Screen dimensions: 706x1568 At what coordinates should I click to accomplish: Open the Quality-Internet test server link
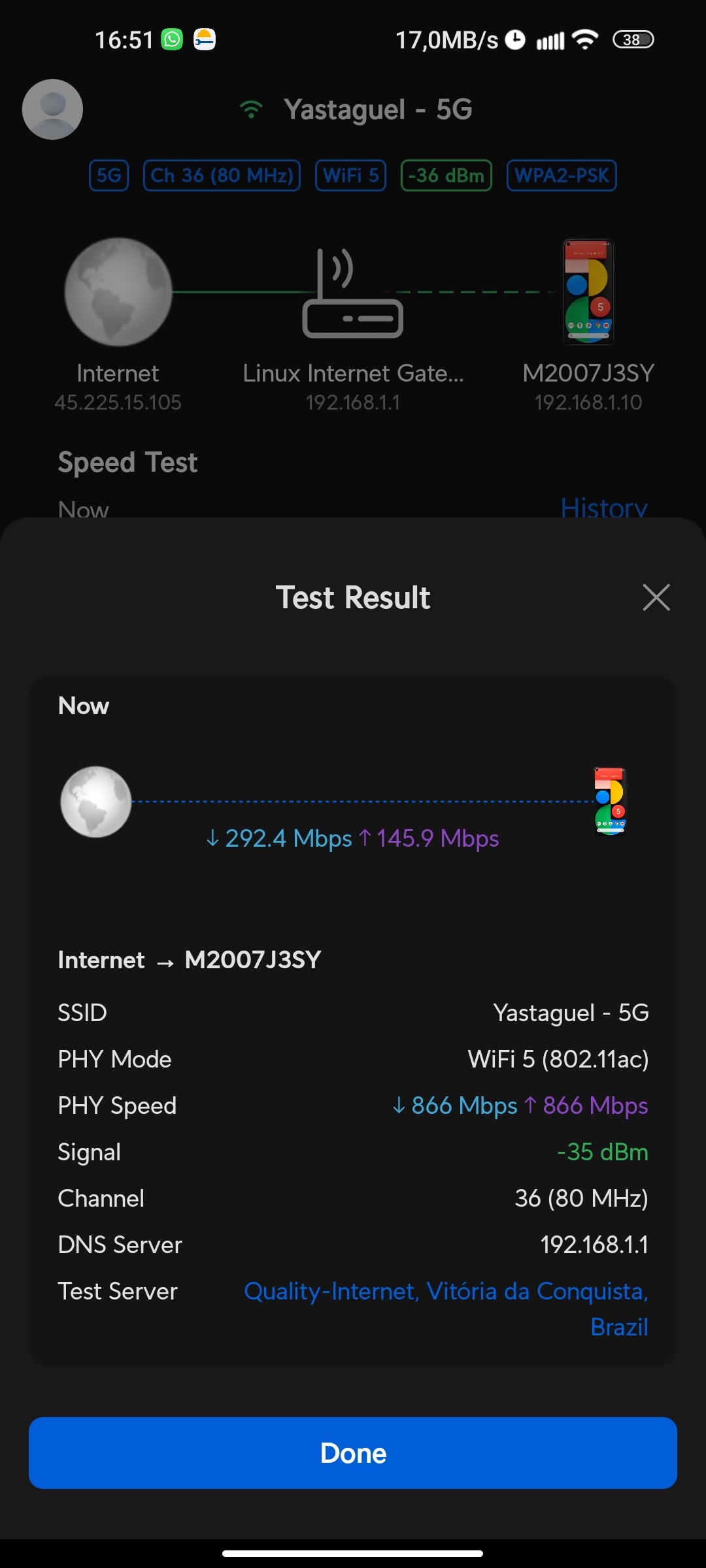tap(446, 1292)
